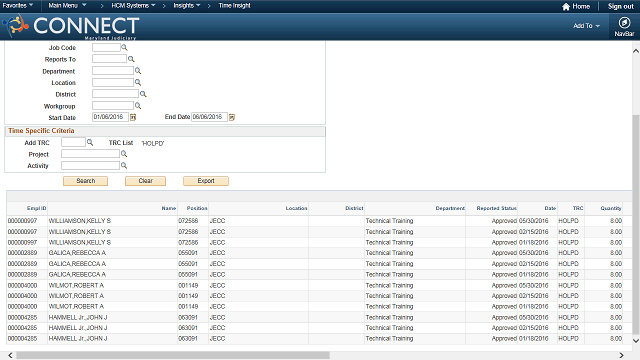Select the Time Insight breadcrumb
Screen dimensions: 640x360
coord(234,5)
